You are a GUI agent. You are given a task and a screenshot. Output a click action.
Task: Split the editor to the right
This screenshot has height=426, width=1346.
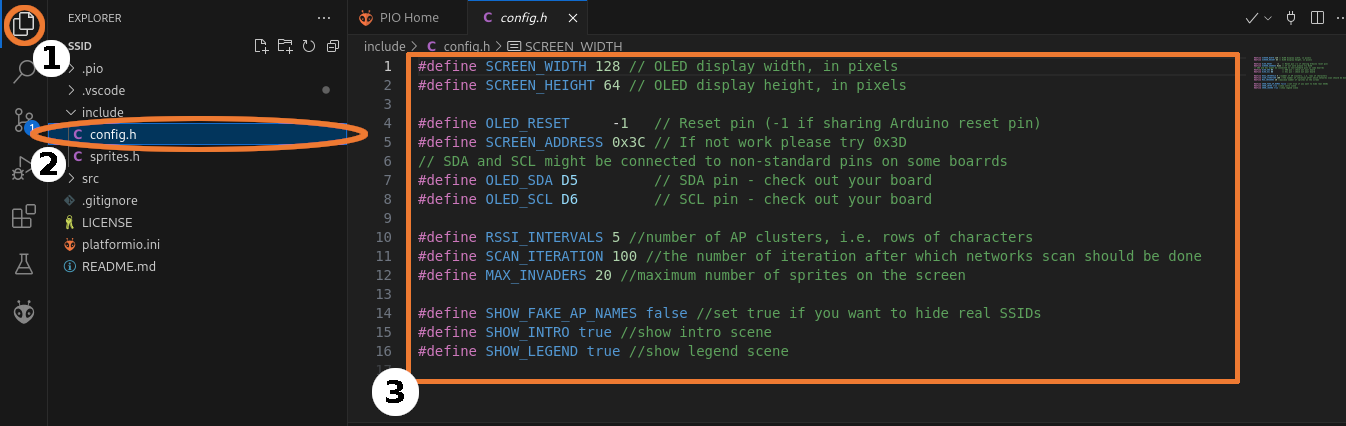tap(1317, 18)
